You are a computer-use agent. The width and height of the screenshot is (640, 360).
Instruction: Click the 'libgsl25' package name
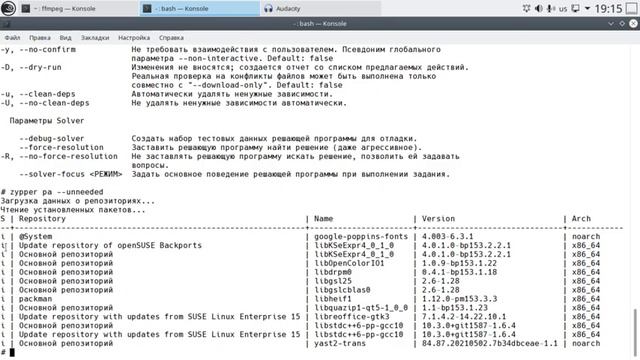click(x=333, y=281)
